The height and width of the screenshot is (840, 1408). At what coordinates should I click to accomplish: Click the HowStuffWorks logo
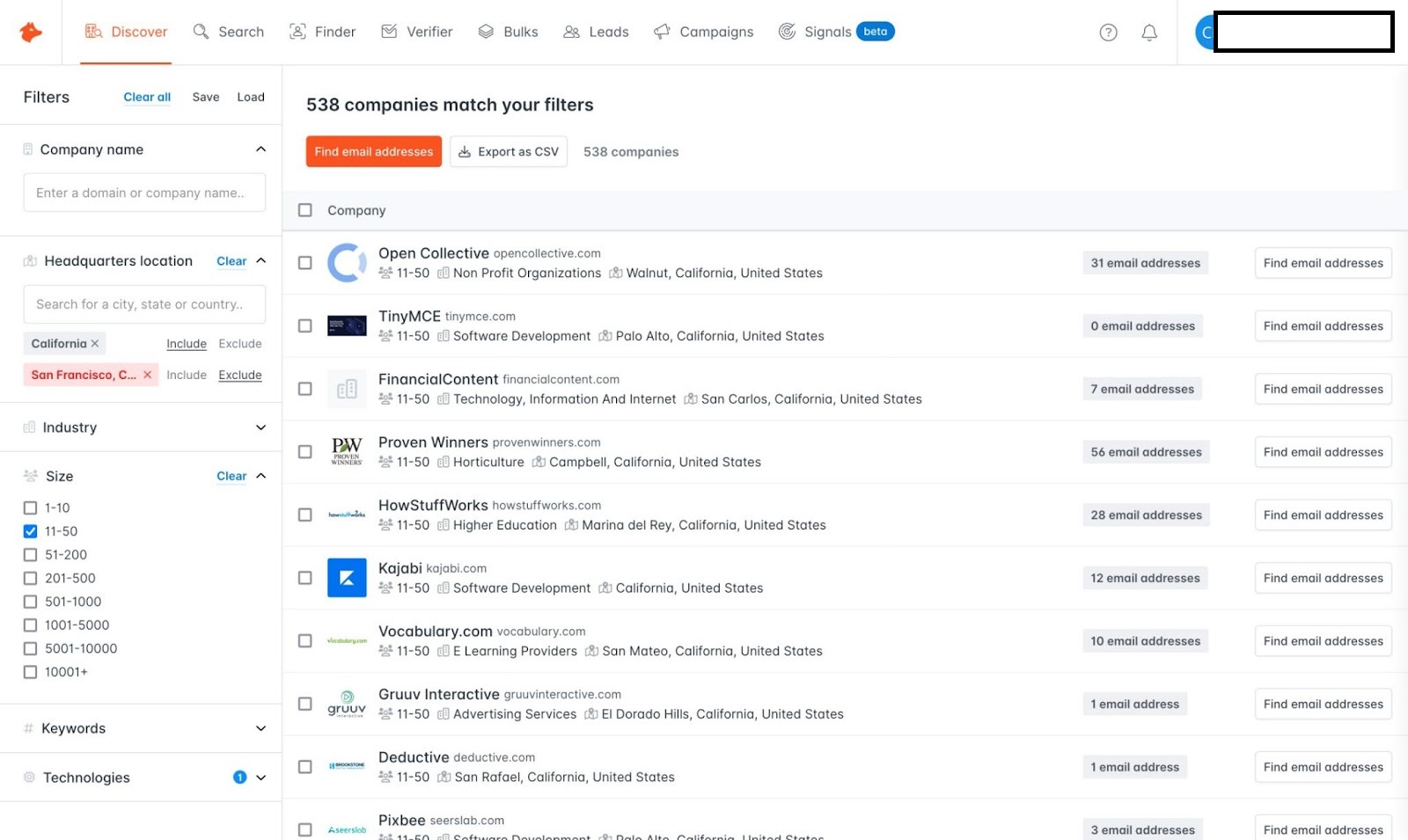click(347, 515)
